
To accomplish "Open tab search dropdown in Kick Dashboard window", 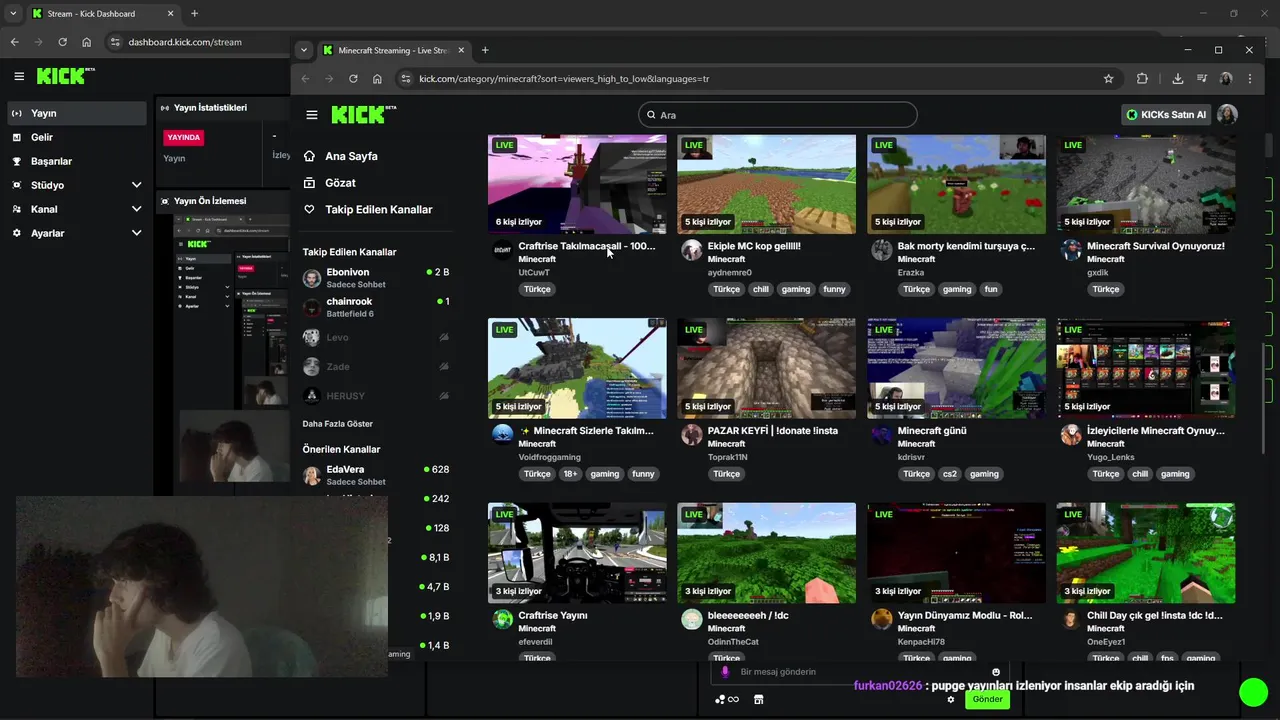I will [x=13, y=14].
